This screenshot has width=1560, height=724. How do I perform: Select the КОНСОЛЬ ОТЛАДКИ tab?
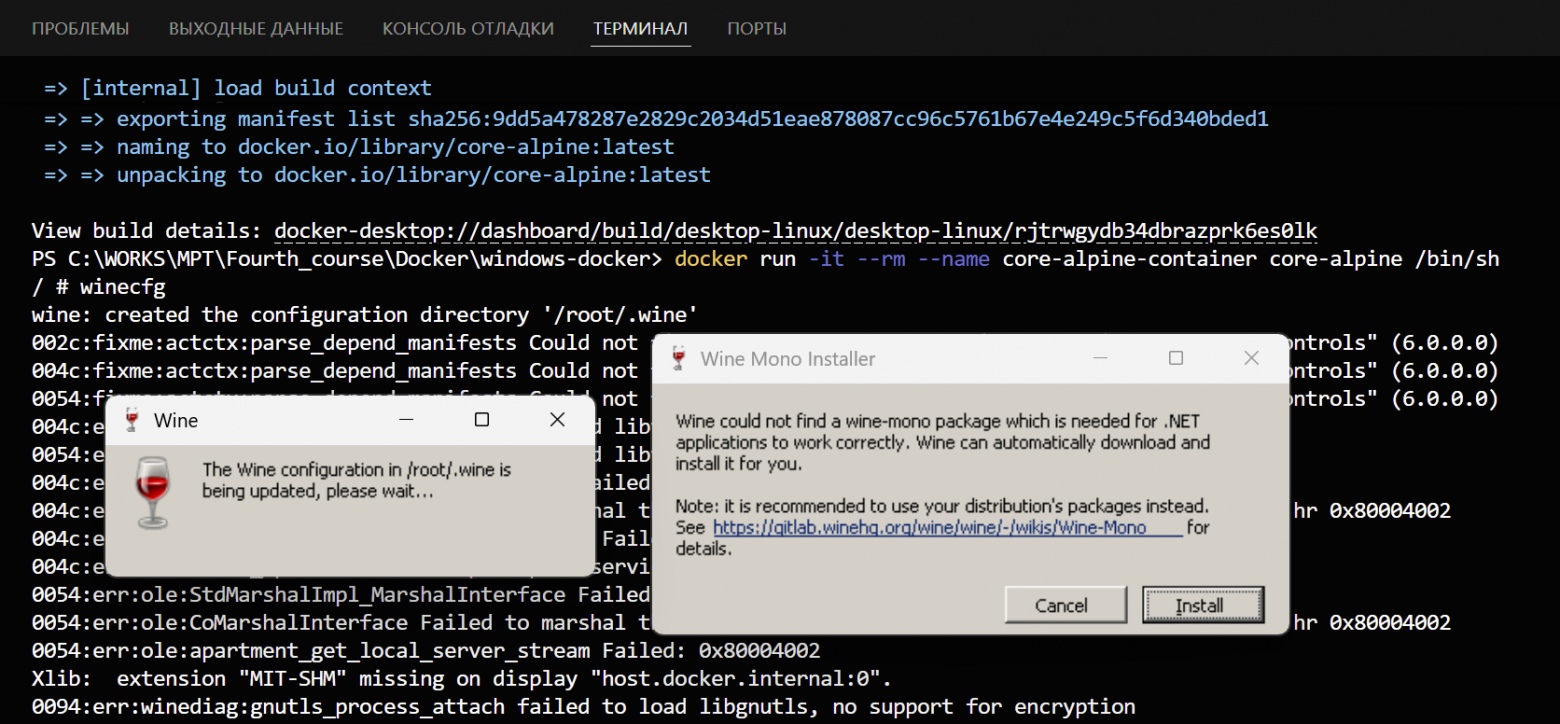click(468, 29)
